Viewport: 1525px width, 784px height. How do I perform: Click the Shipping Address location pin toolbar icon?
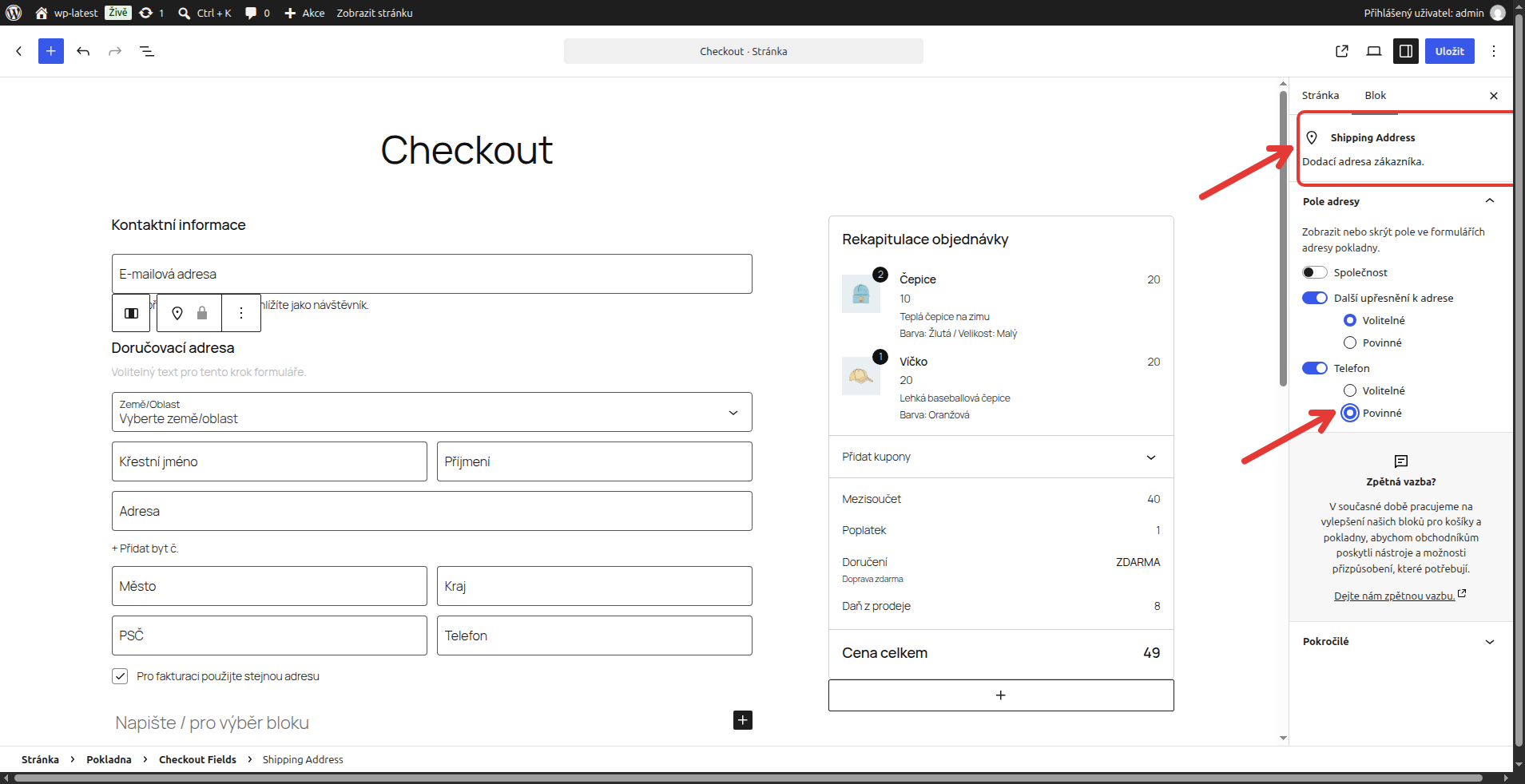coord(177,313)
